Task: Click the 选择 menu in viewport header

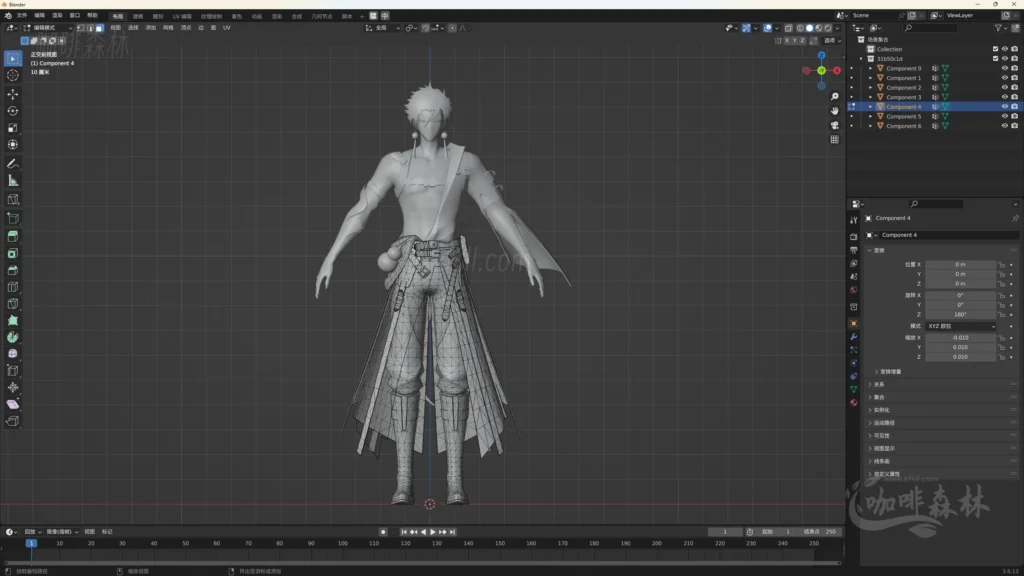Action: pos(133,28)
